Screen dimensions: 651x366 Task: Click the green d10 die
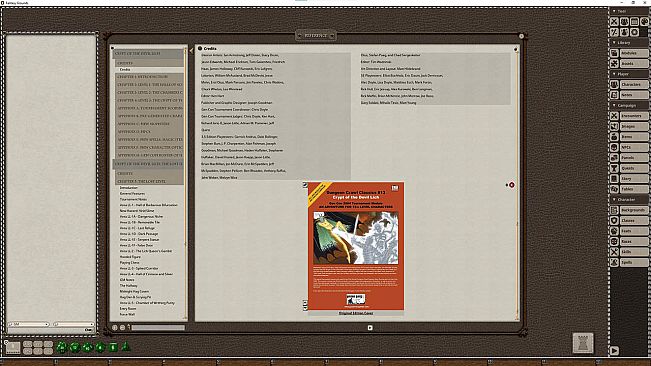[x=88, y=347]
